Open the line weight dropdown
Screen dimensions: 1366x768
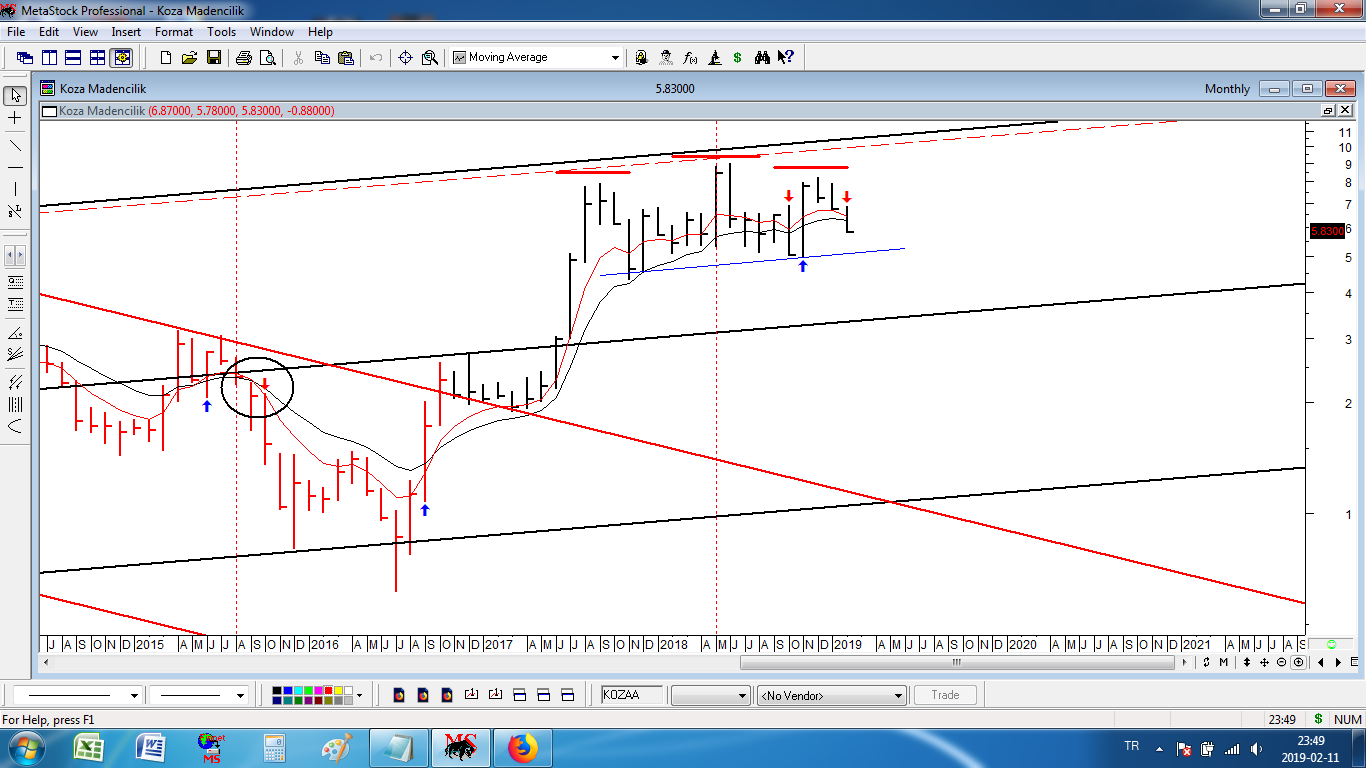(x=240, y=695)
